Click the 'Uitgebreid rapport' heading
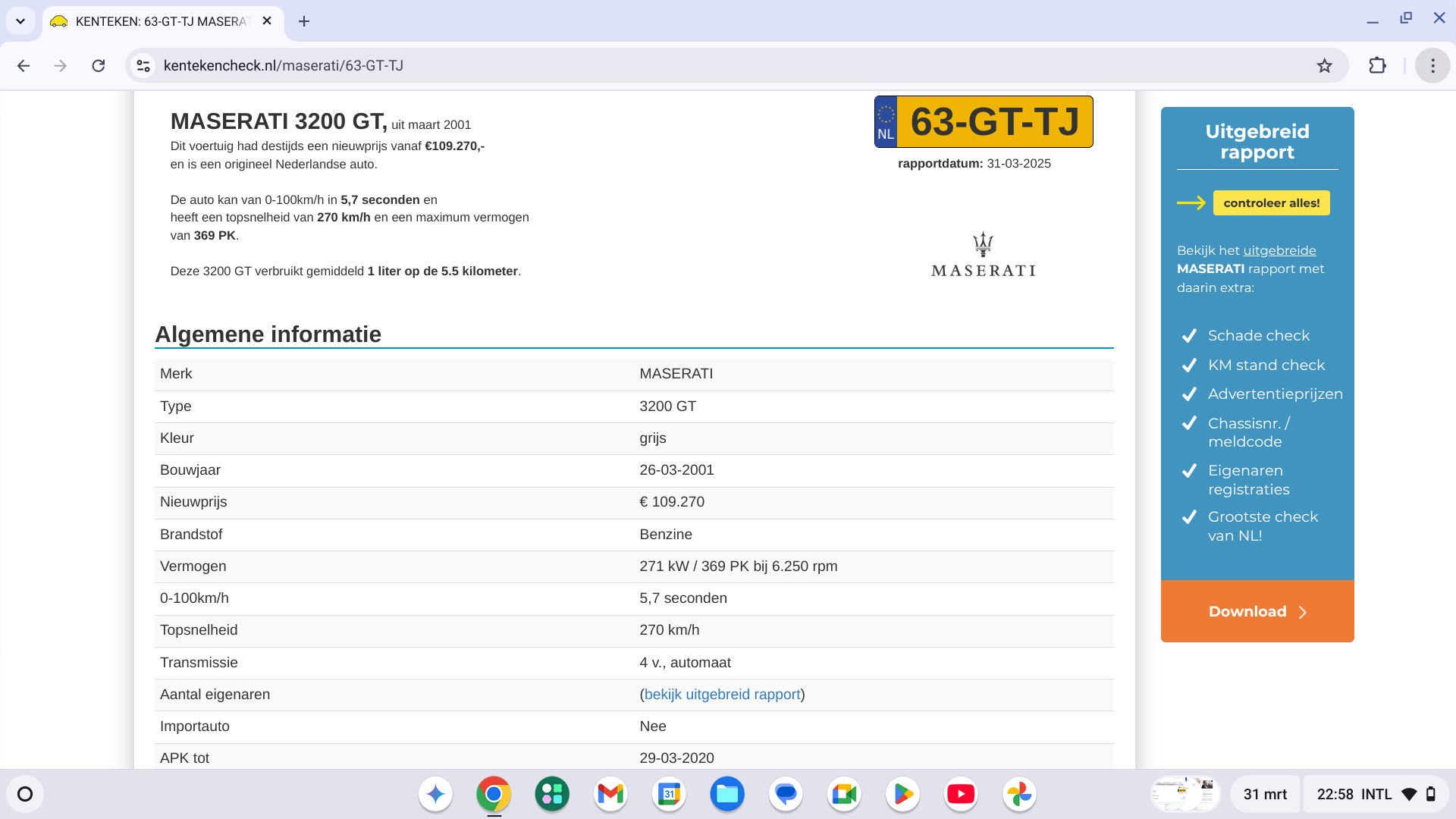This screenshot has width=1456, height=819. pos(1257,142)
